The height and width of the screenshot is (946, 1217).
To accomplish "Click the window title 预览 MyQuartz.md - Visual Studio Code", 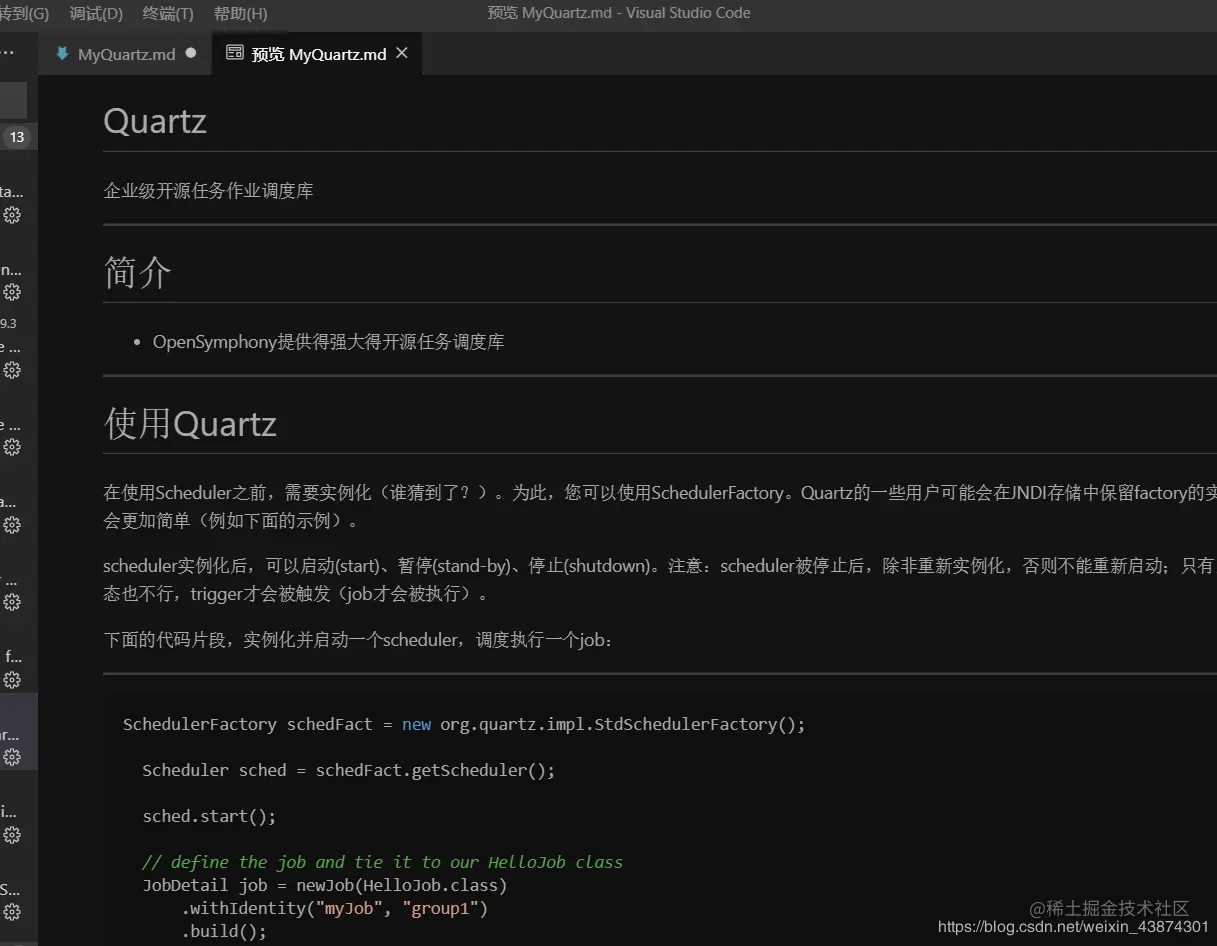I will tap(619, 13).
